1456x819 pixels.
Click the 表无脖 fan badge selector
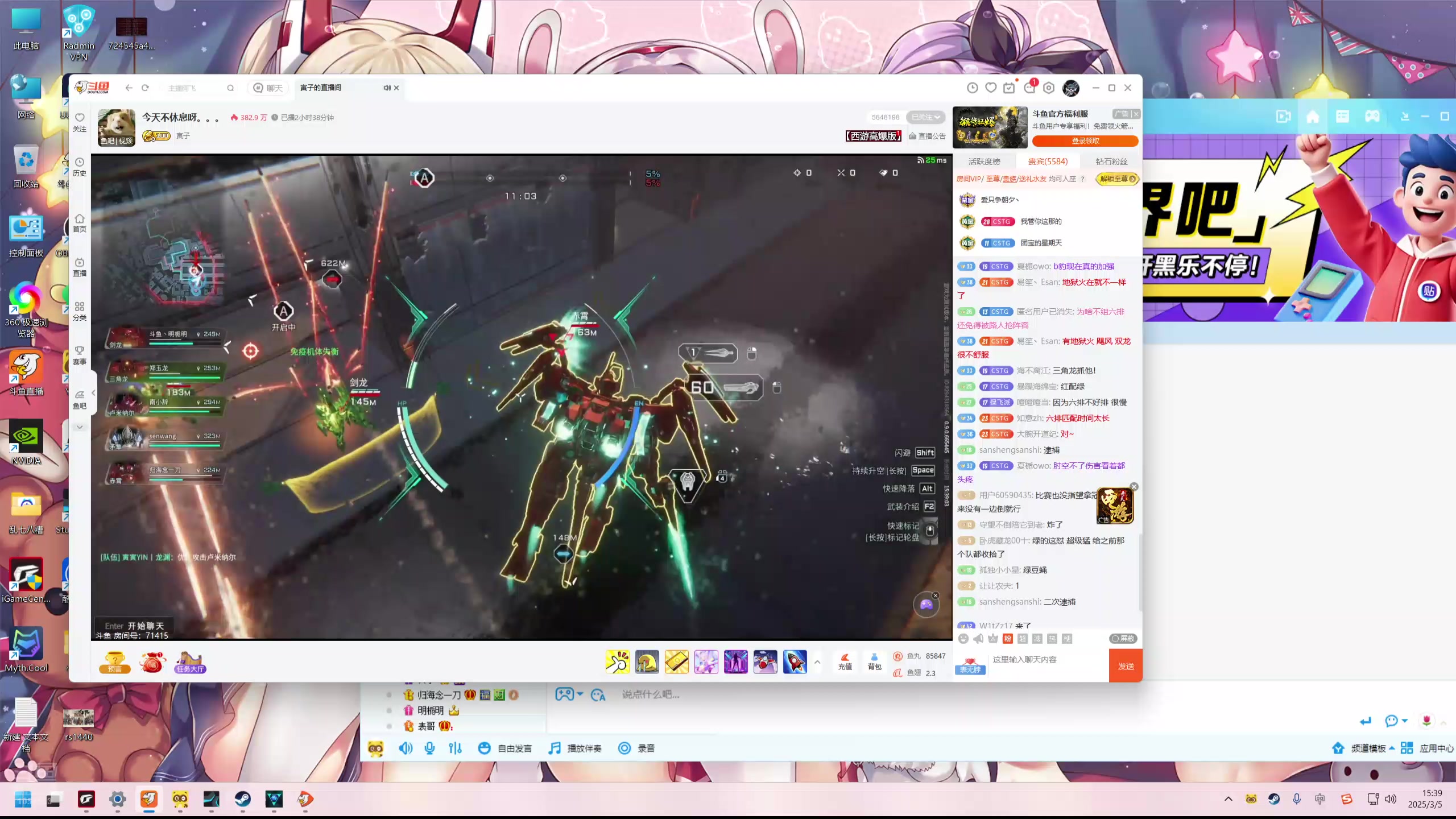pos(970,665)
